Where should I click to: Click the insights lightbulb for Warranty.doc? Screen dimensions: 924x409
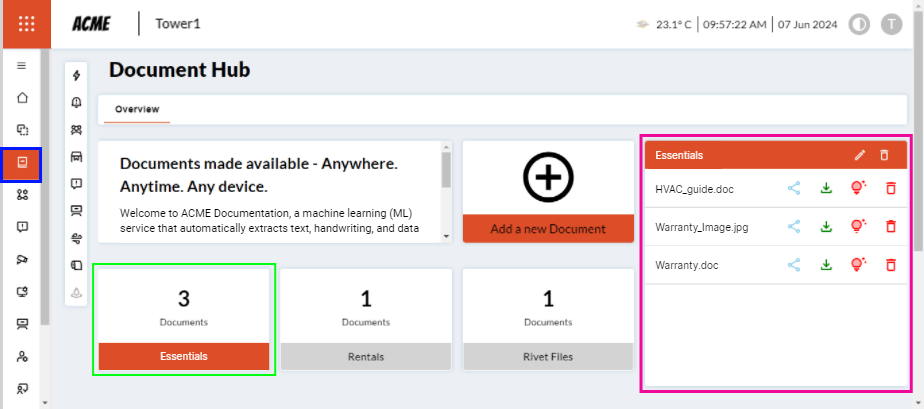click(857, 265)
